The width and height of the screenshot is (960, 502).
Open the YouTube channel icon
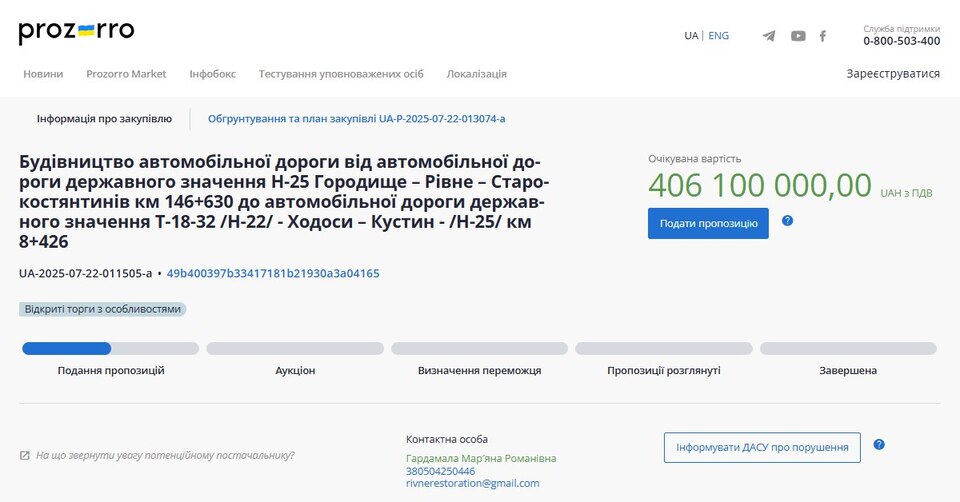[798, 36]
